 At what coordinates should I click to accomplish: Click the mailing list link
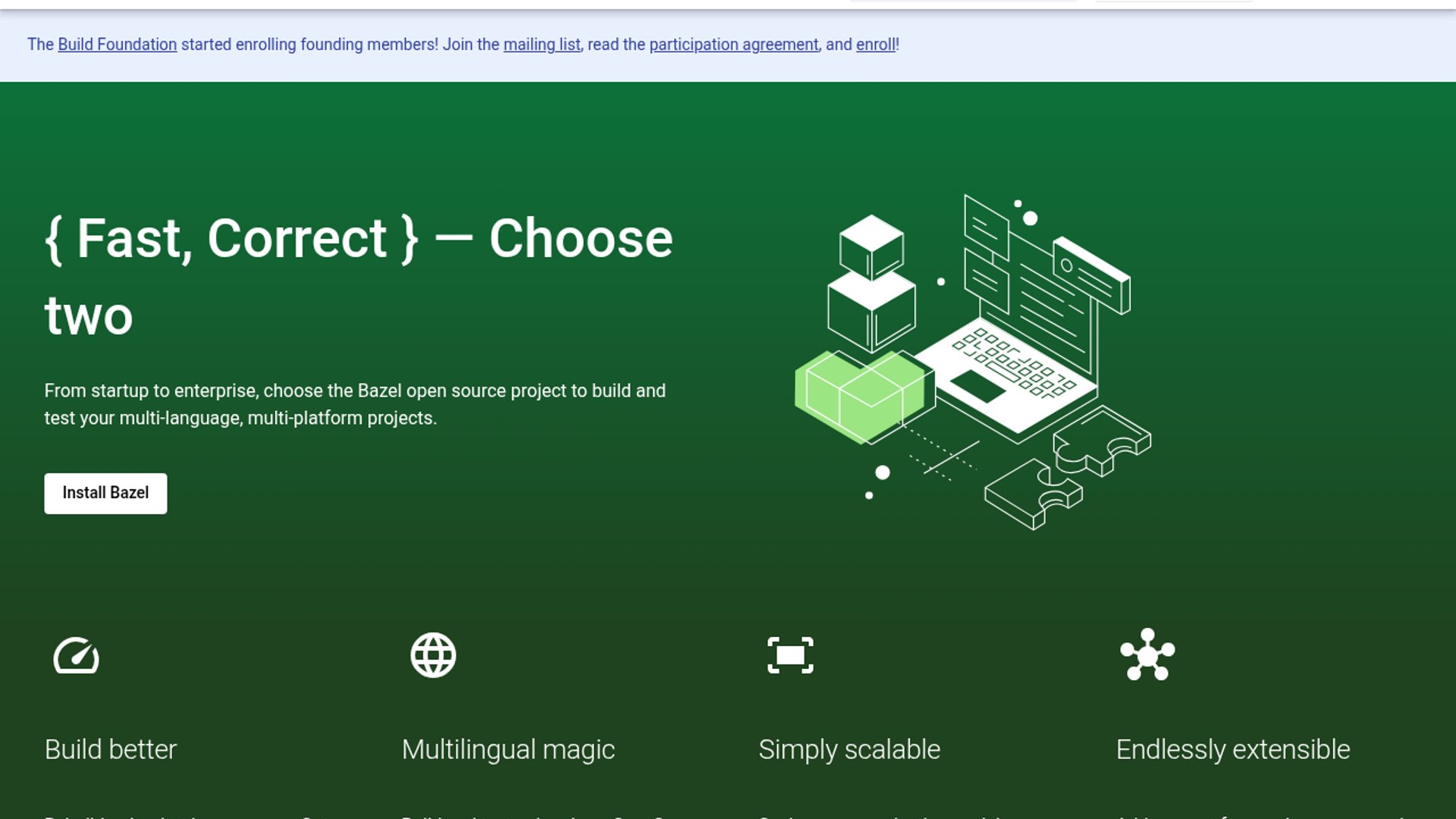[541, 45]
